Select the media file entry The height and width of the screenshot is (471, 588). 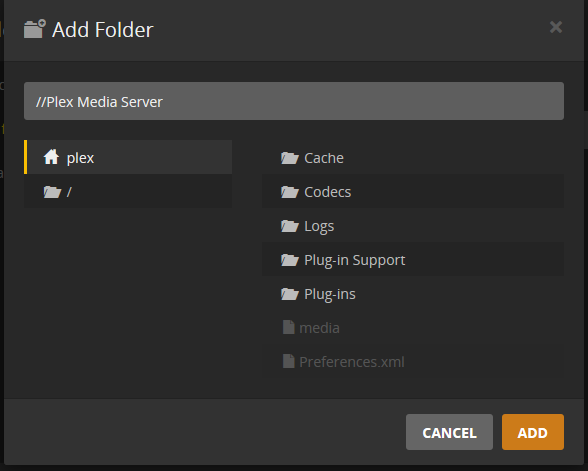[412, 327]
